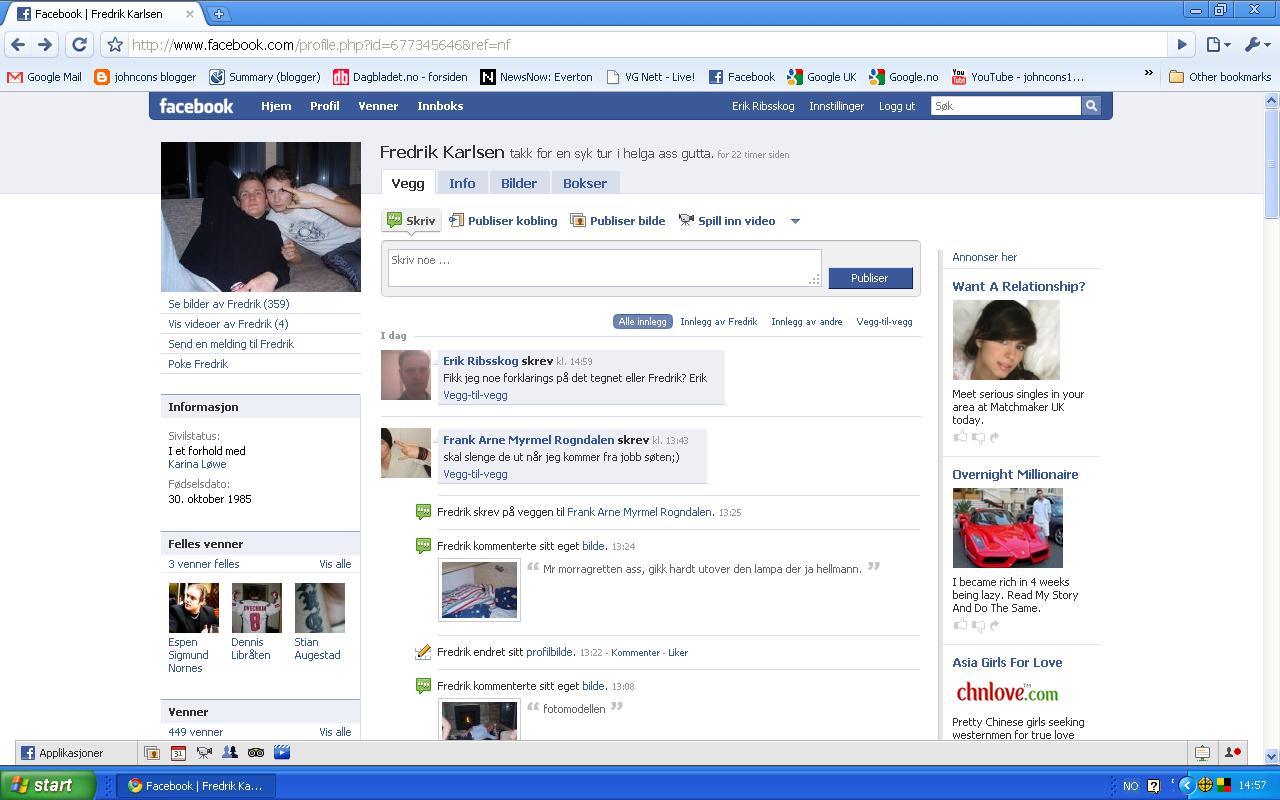Screen dimensions: 1280x800
Task: Open the Other bookmarks folder
Action: tap(1220, 77)
